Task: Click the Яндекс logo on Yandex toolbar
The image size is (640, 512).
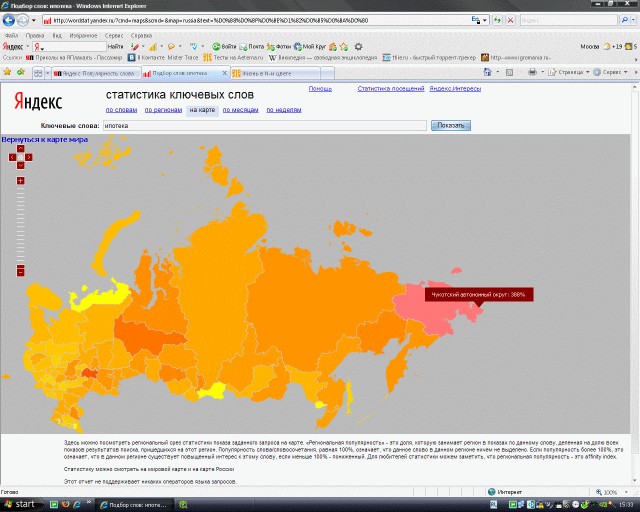Action: pyautogui.click(x=13, y=47)
